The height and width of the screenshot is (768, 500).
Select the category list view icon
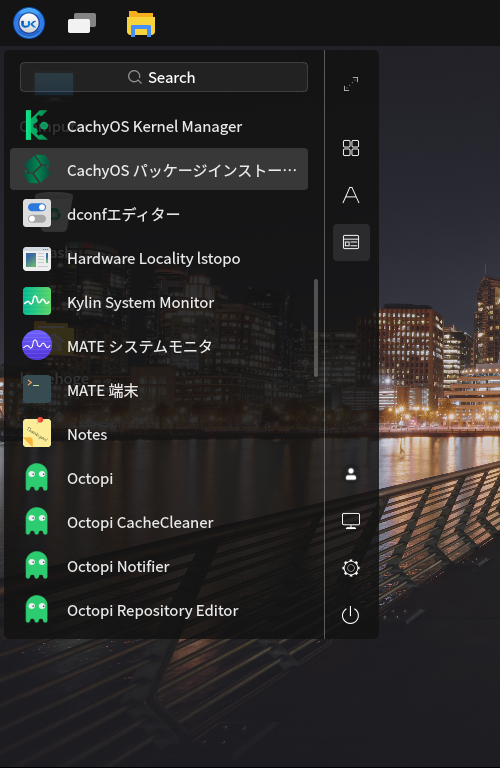pos(351,242)
